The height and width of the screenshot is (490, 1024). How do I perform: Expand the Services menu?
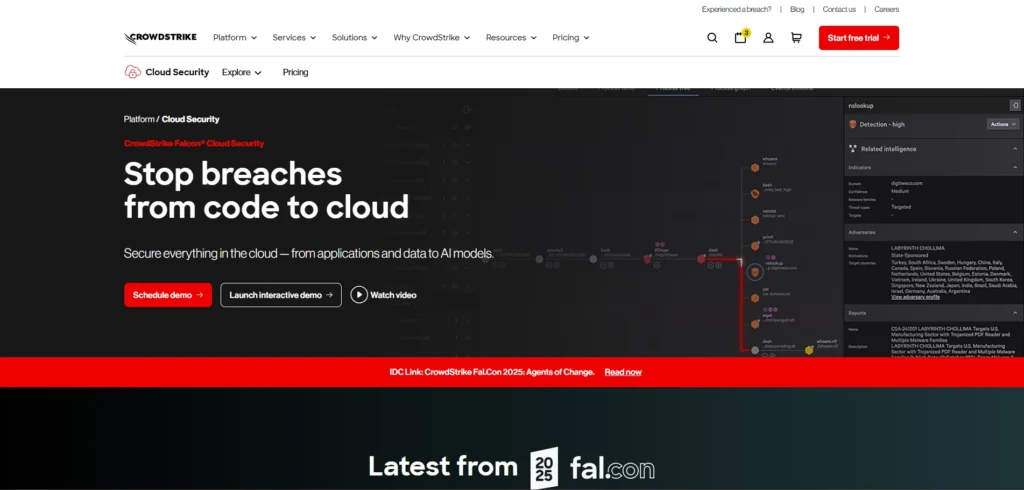[x=295, y=38]
